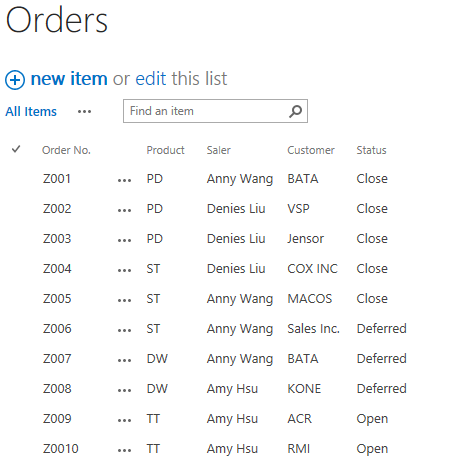
Task: Sort by the Saler column header
Action: point(218,150)
